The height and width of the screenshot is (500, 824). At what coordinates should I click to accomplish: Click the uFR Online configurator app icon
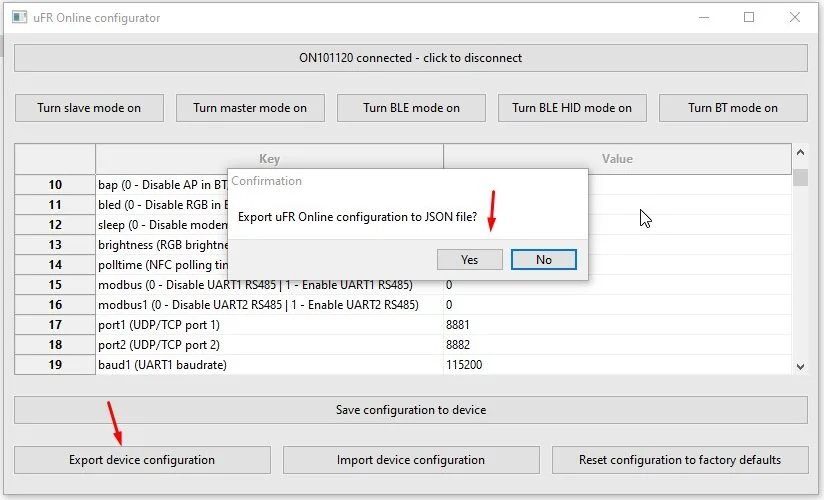pos(19,17)
